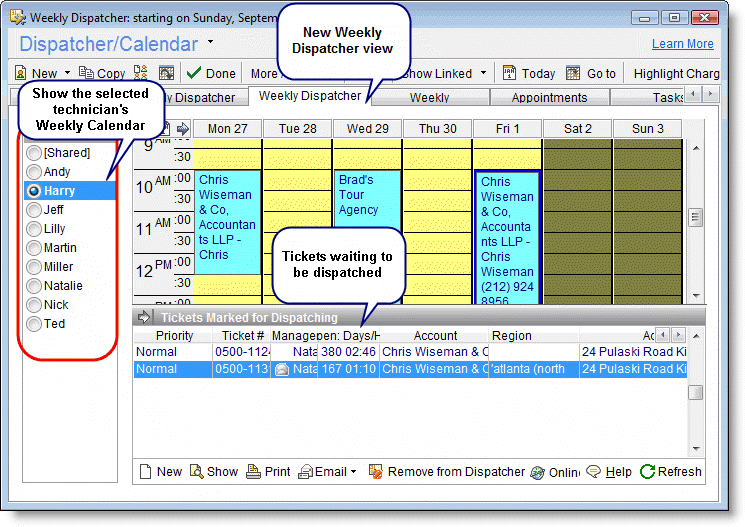The image size is (745, 527).
Task: Click the Today calendar icon in toolbar
Action: [509, 73]
